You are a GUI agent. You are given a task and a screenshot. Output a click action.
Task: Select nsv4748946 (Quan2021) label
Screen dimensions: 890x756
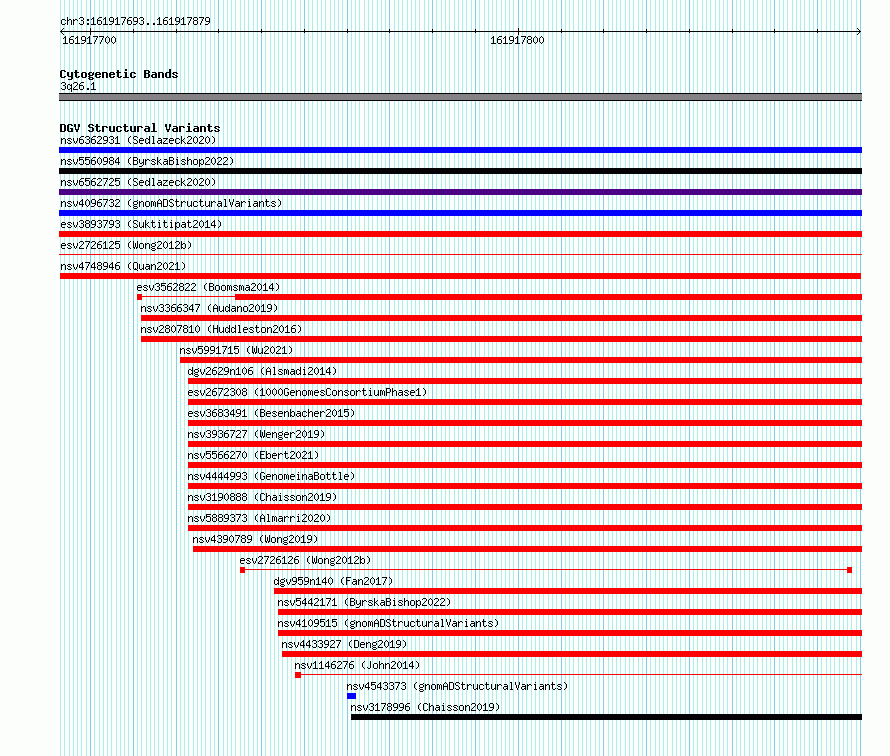coord(123,266)
